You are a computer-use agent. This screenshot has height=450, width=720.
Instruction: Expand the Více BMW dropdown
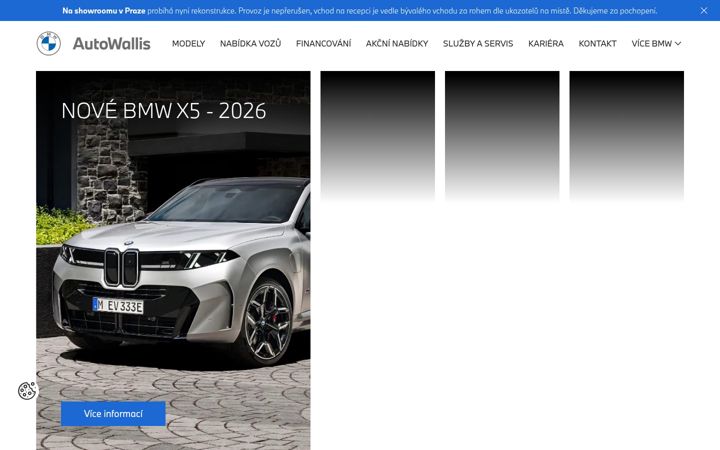[x=656, y=44]
